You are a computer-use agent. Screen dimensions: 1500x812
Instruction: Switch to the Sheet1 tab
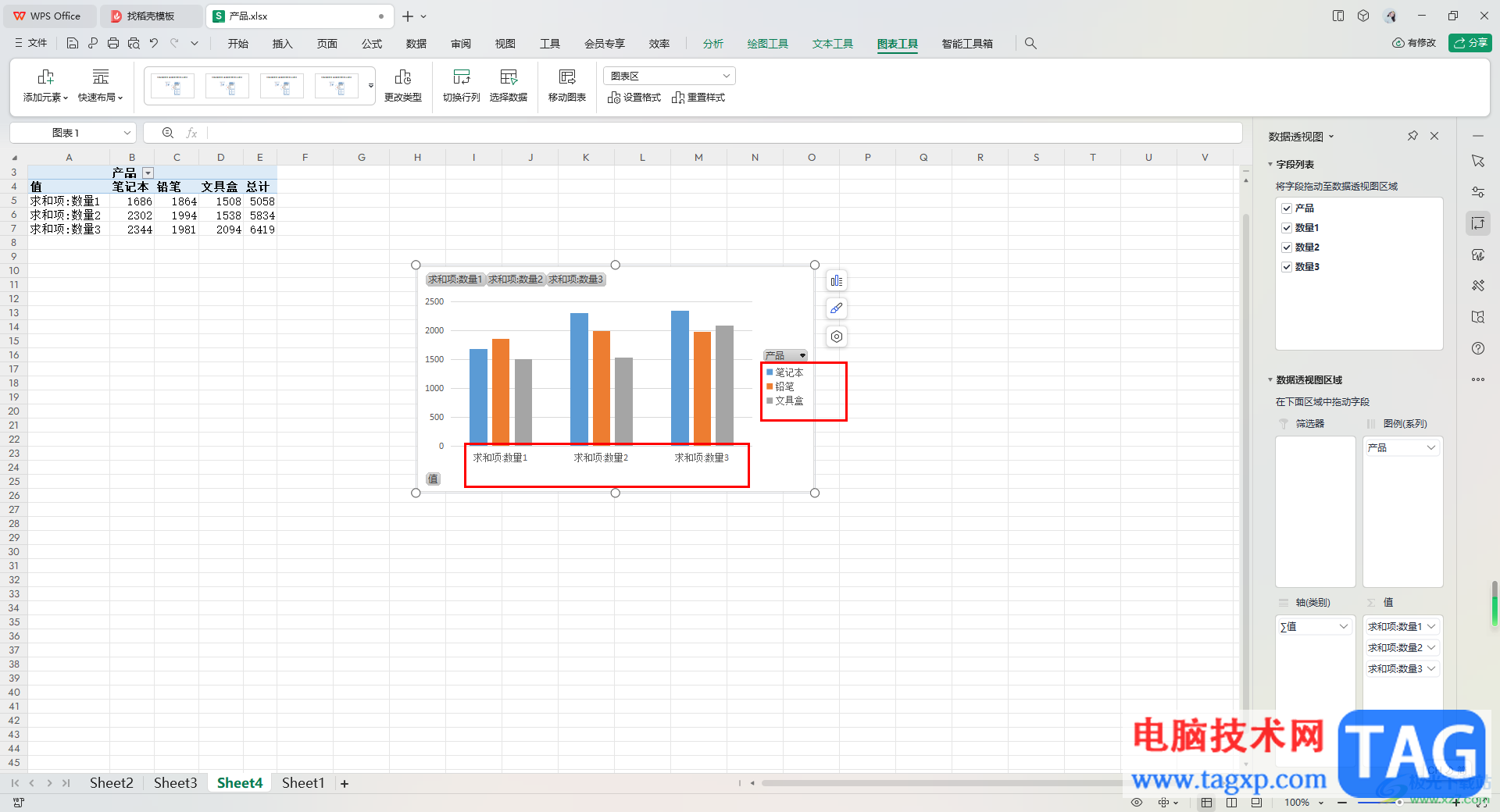coord(302,783)
